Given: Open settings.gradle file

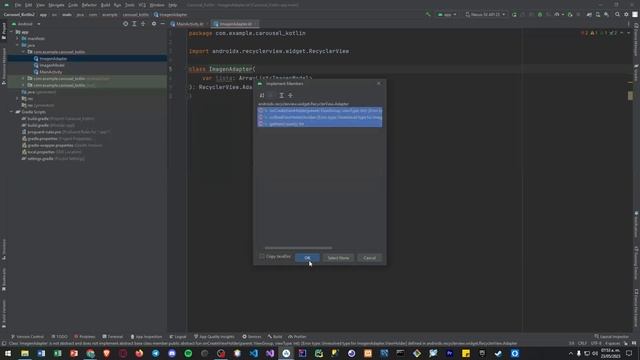Looking at the screenshot, I should pos(40,158).
